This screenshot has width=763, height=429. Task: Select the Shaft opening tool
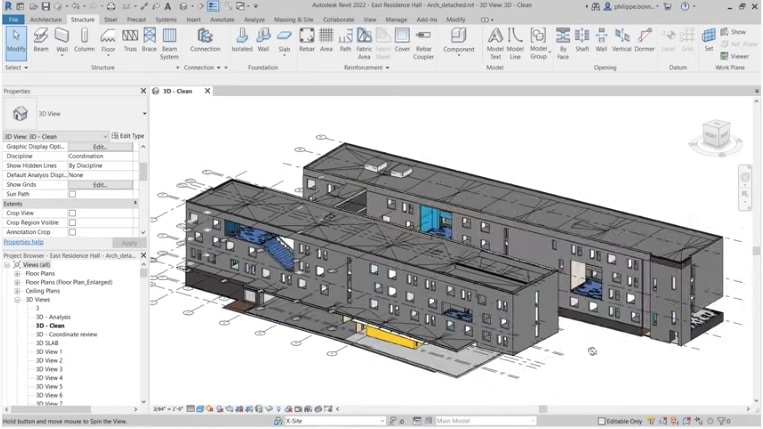(x=582, y=40)
